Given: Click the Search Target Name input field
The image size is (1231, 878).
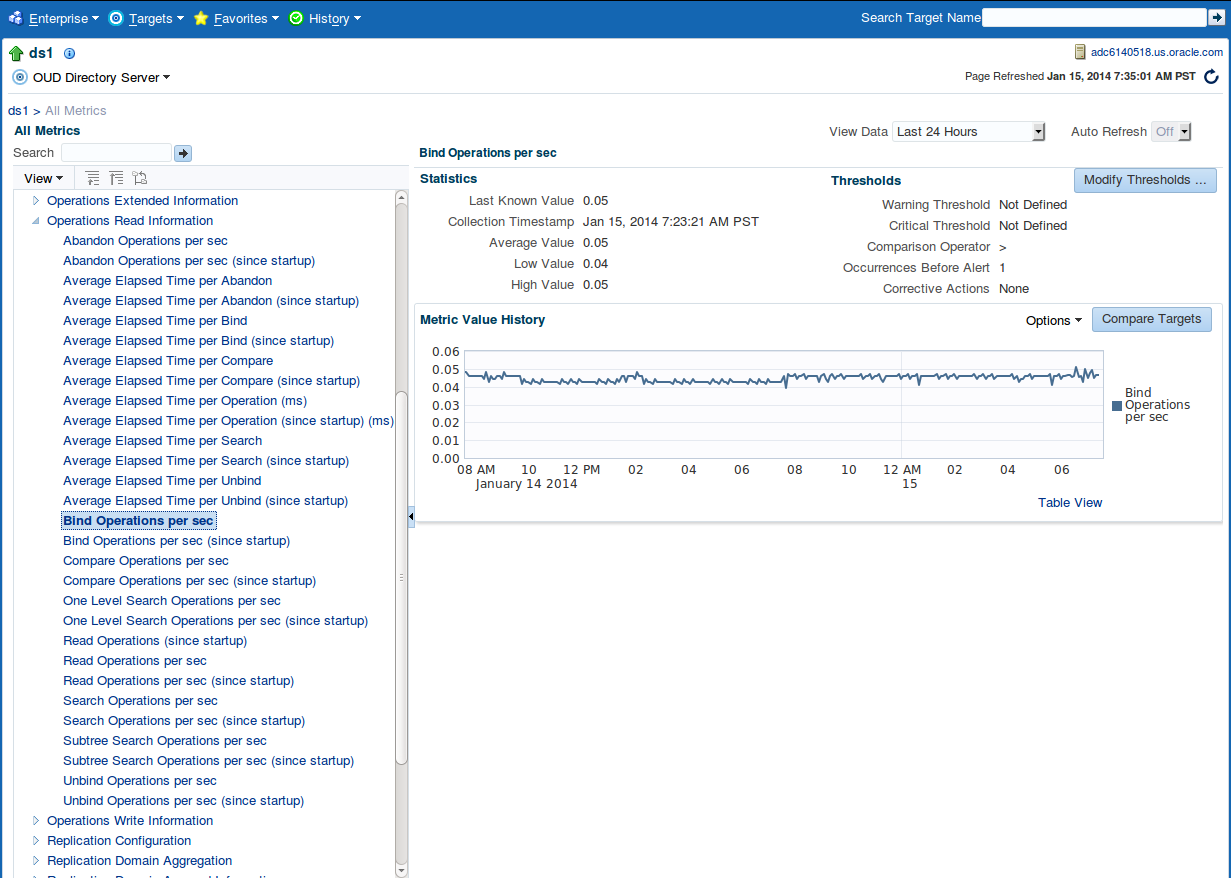Looking at the screenshot, I should coord(1094,17).
